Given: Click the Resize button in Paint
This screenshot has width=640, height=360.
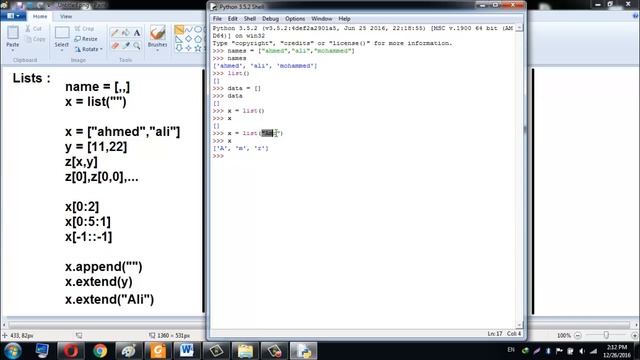Looking at the screenshot, I should pyautogui.click(x=86, y=39).
